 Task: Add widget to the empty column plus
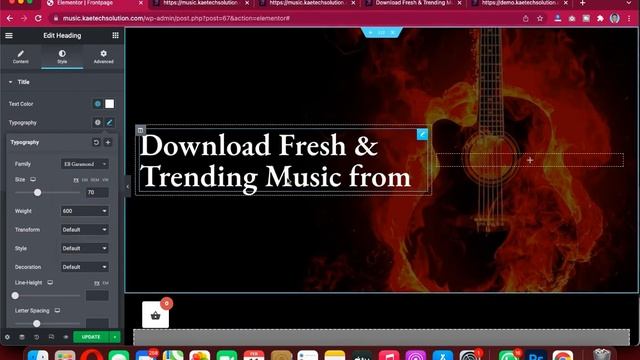pyautogui.click(x=530, y=160)
